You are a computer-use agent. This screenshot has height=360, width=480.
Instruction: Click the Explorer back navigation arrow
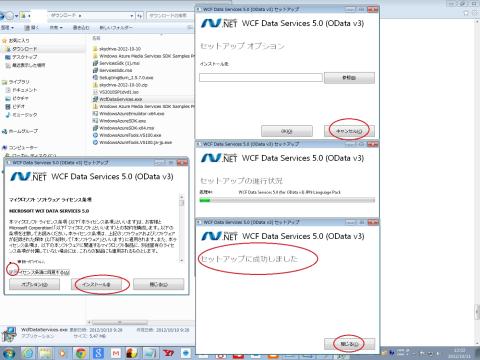(x=2, y=15)
